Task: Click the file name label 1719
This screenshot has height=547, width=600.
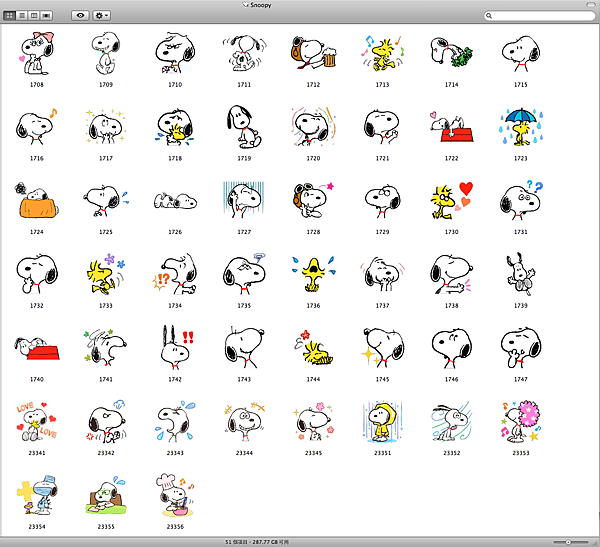Action: tap(244, 158)
